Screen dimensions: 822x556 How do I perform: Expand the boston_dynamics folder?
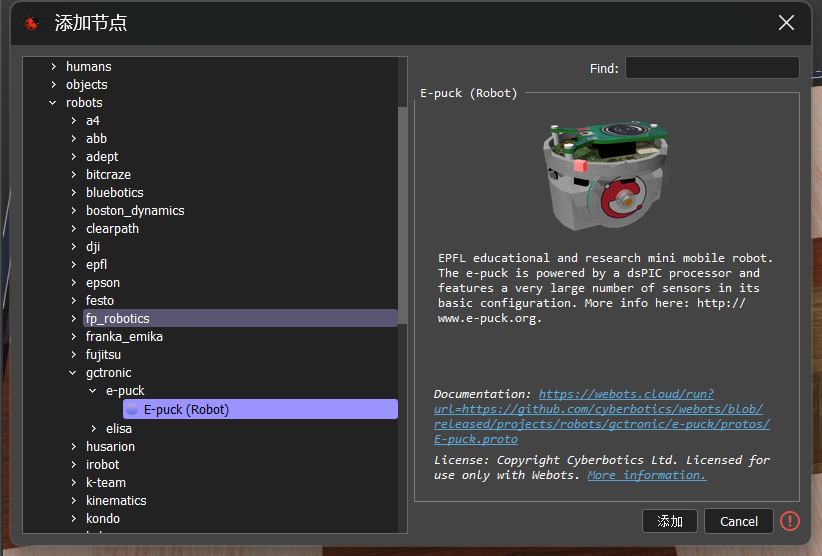73,211
